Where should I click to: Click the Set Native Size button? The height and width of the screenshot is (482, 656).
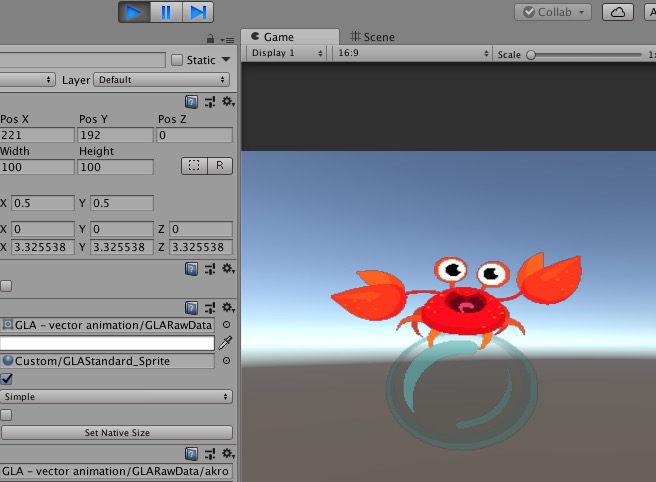117,433
